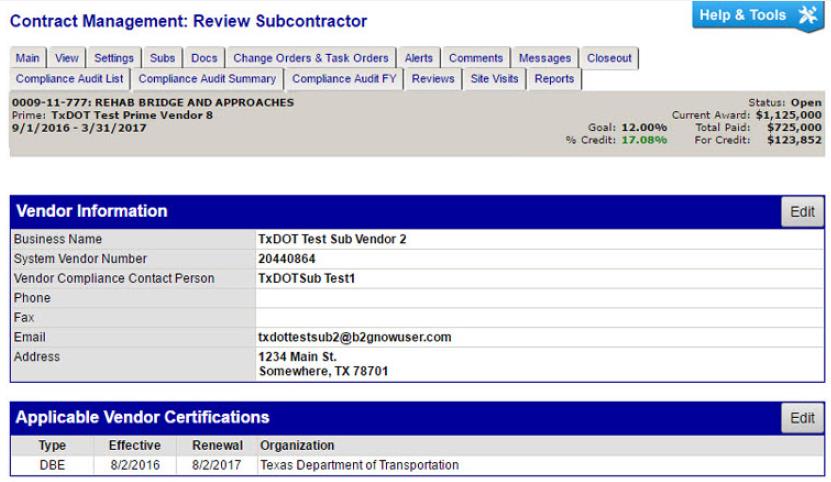Screen dimensions: 831x482
Task: Select the Subs tab
Action: pos(160,59)
